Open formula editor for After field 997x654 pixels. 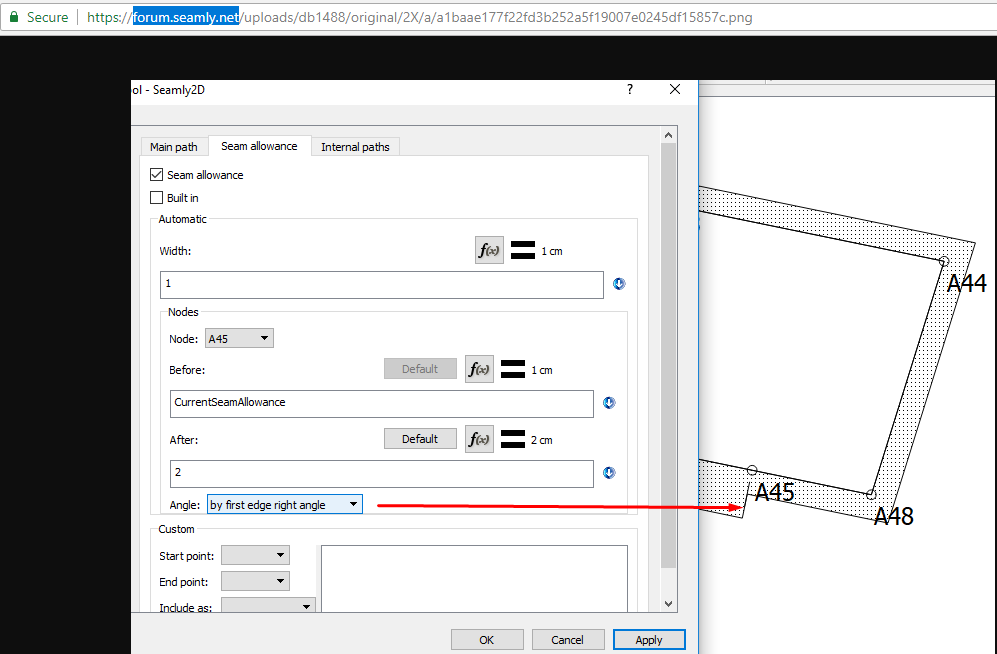click(479, 439)
